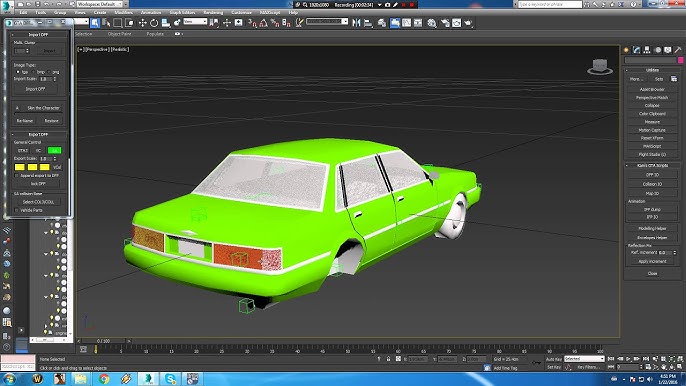Open the Utilities hammer panel tab

[x=678, y=50]
